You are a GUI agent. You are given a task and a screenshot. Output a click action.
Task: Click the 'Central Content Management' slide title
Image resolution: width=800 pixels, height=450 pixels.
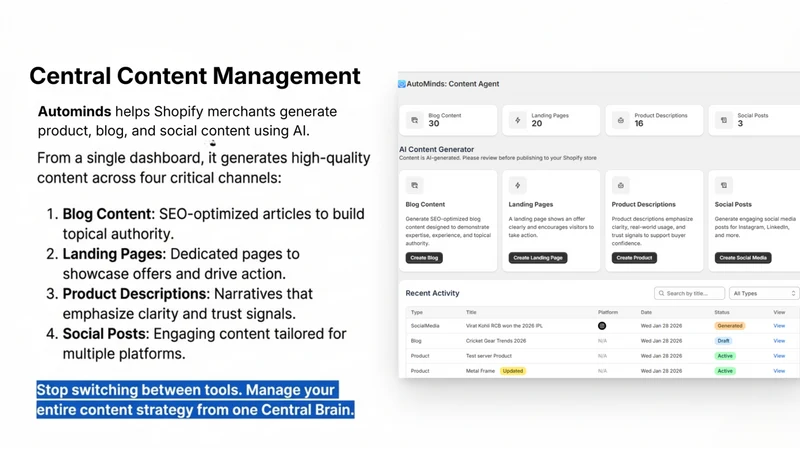pyautogui.click(x=195, y=76)
